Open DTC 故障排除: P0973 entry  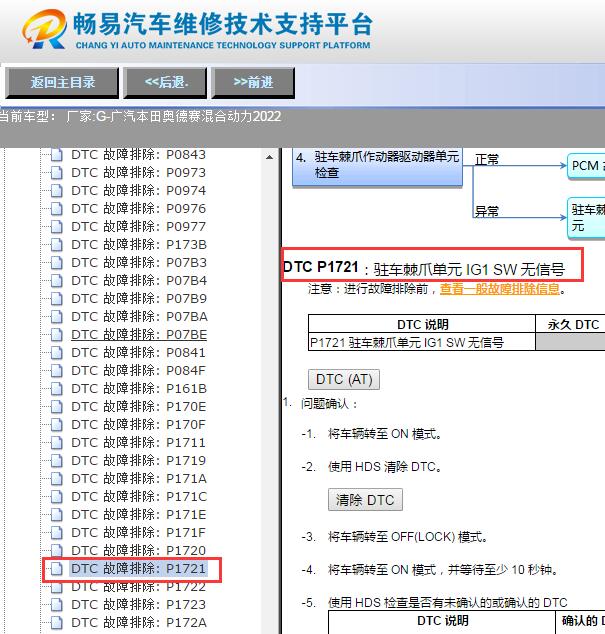138,173
